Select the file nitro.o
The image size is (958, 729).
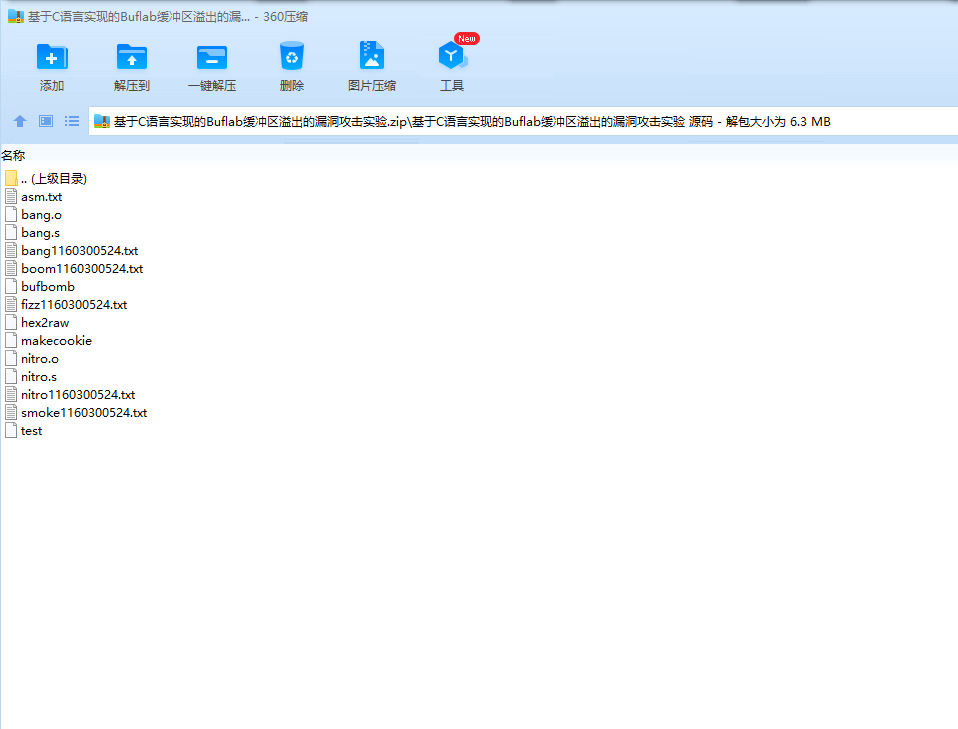pyautogui.click(x=40, y=359)
